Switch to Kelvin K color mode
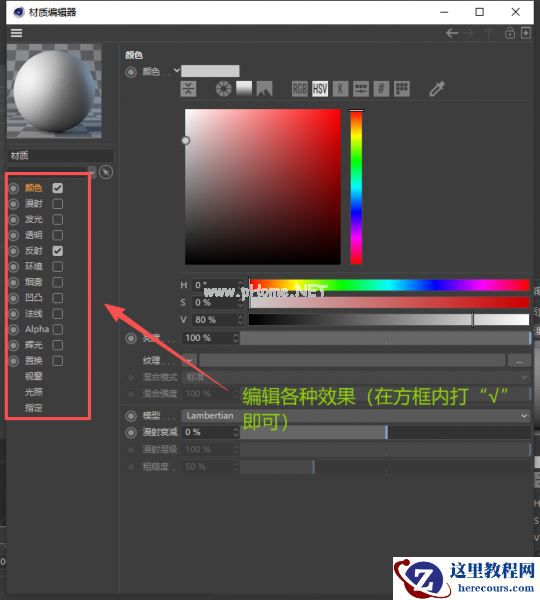540x600 pixels. pyautogui.click(x=340, y=89)
